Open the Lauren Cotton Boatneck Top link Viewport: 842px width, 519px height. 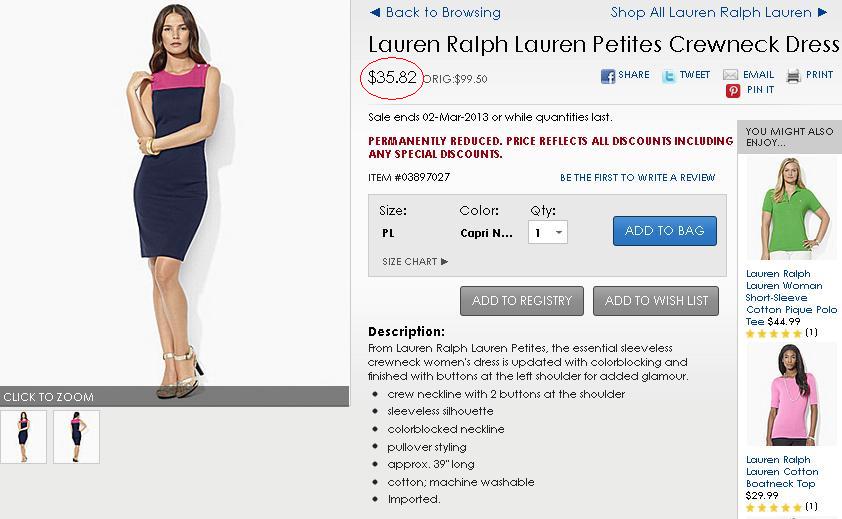pos(782,472)
